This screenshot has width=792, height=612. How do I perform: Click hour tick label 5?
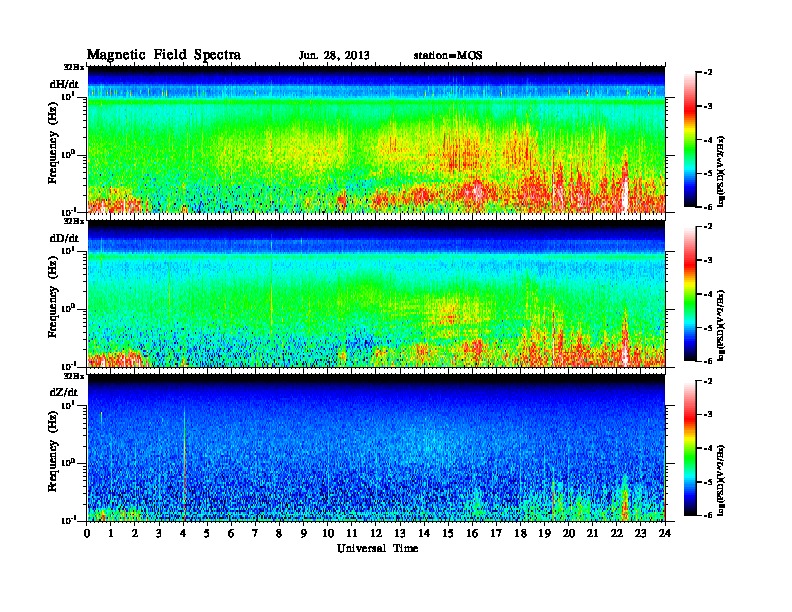(208, 534)
